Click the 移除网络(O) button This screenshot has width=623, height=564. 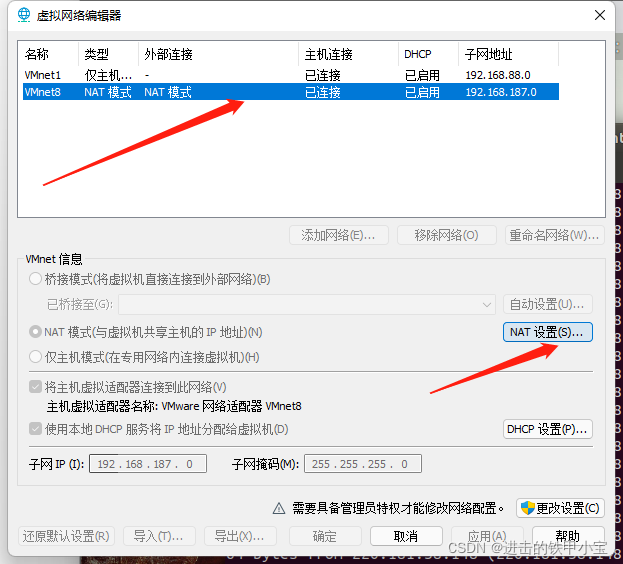click(447, 235)
